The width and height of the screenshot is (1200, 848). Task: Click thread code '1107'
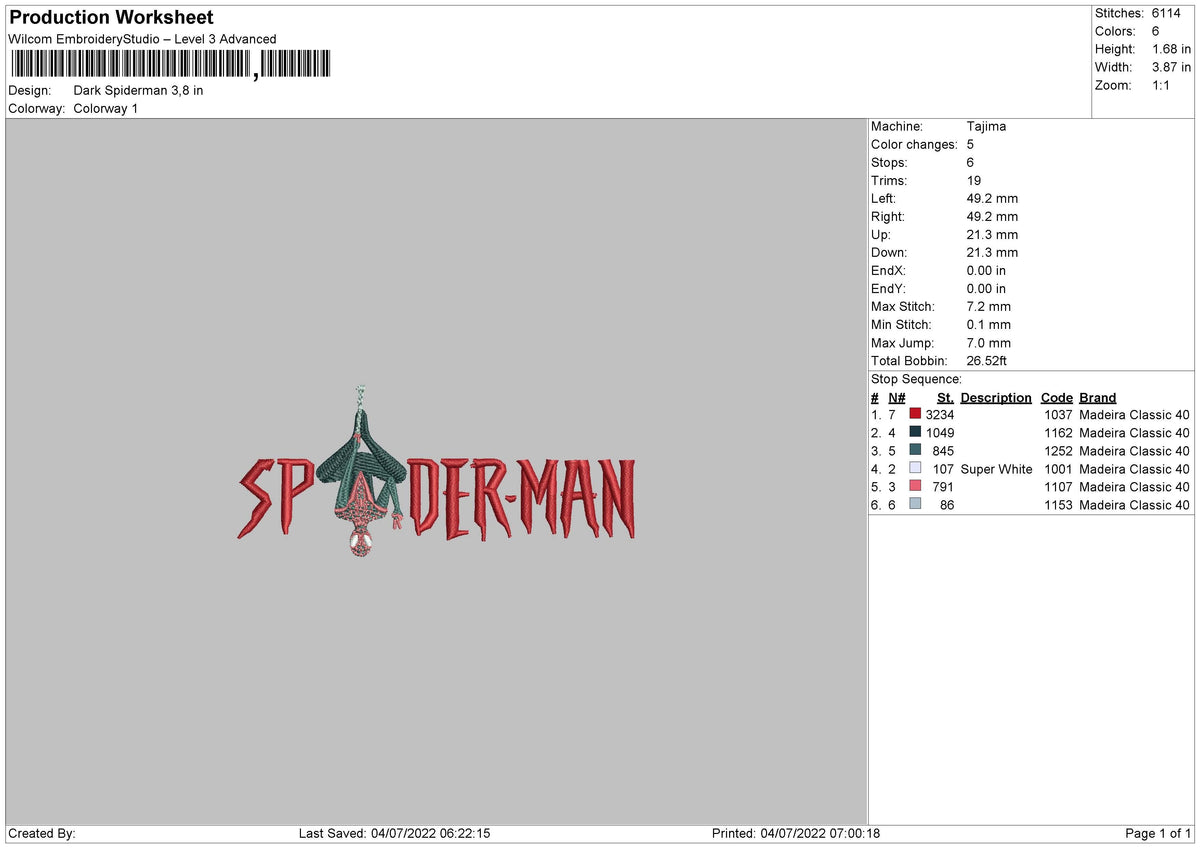pyautogui.click(x=1057, y=486)
